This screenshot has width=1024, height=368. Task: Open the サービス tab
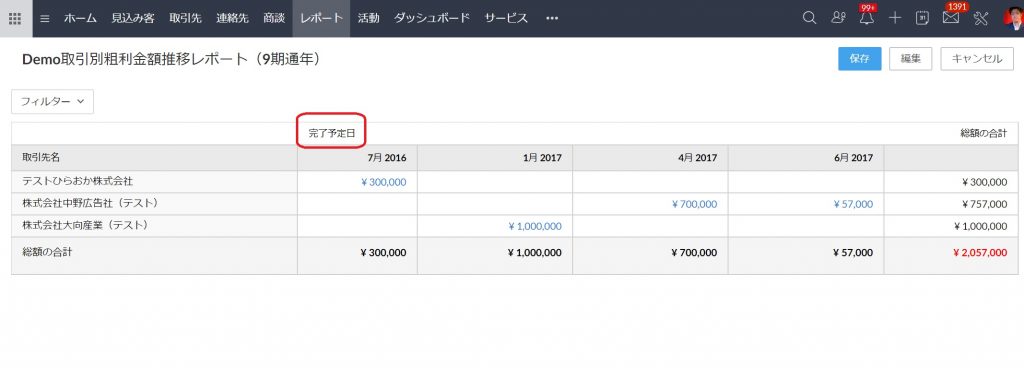pyautogui.click(x=506, y=18)
